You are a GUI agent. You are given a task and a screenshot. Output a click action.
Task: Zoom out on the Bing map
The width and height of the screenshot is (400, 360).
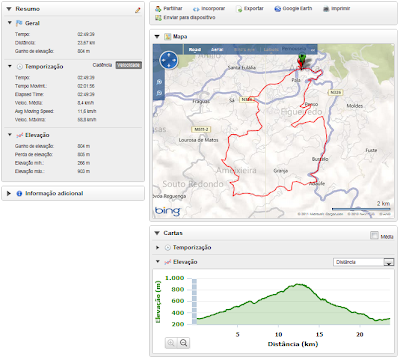159,93
